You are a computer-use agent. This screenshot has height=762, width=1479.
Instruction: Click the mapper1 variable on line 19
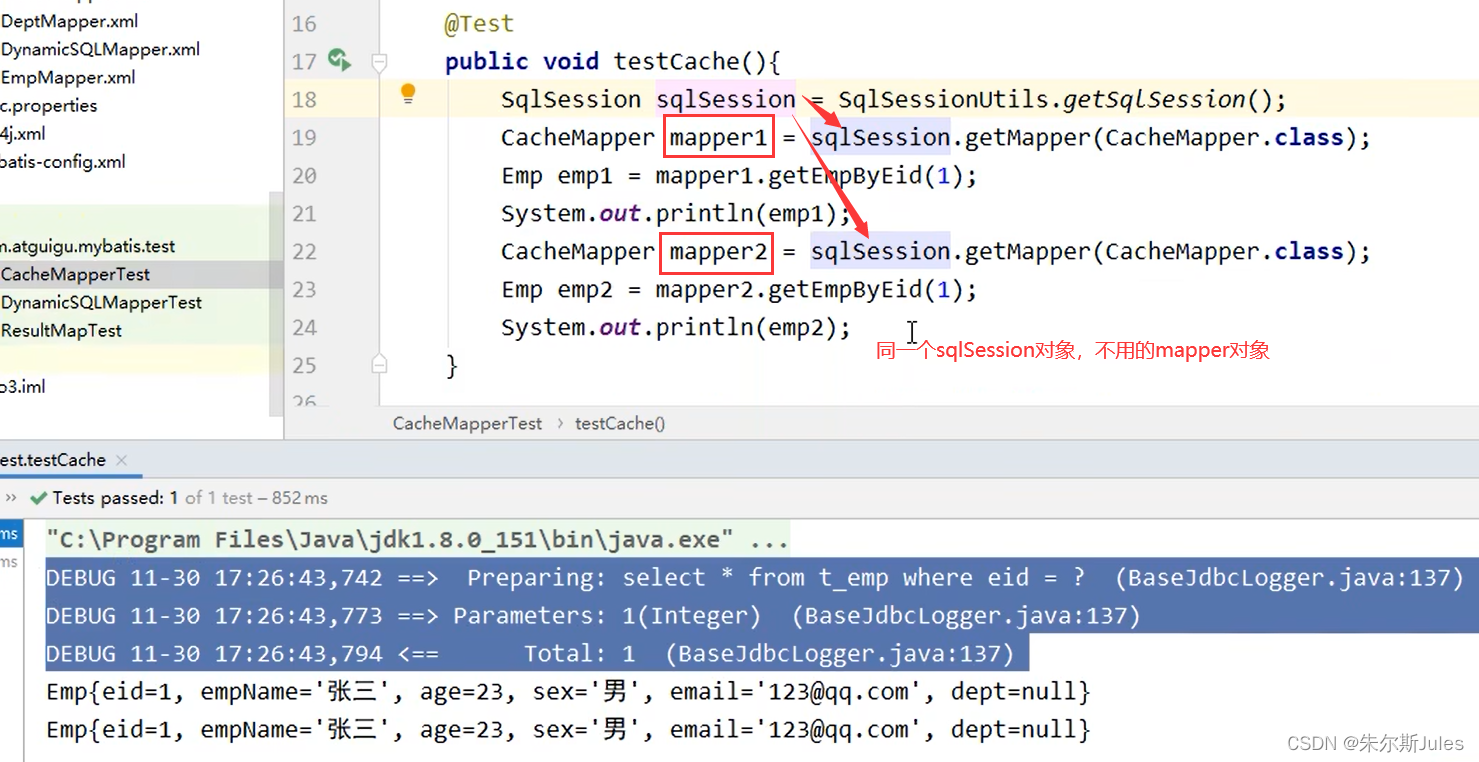[718, 137]
